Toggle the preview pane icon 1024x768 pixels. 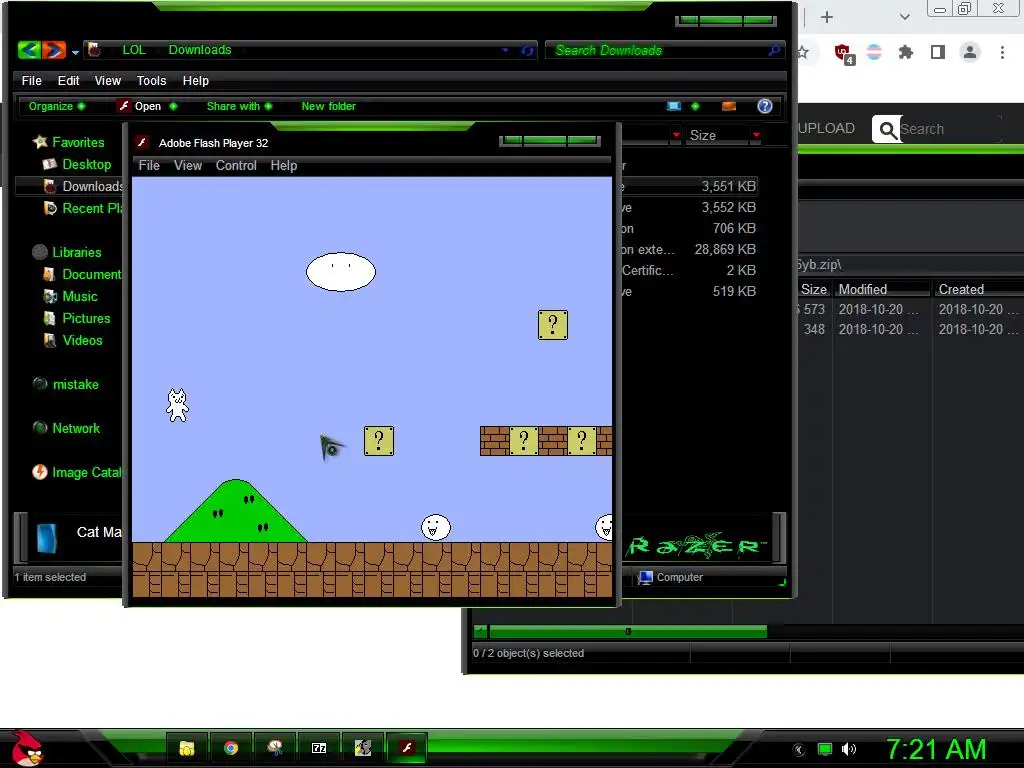(x=729, y=106)
